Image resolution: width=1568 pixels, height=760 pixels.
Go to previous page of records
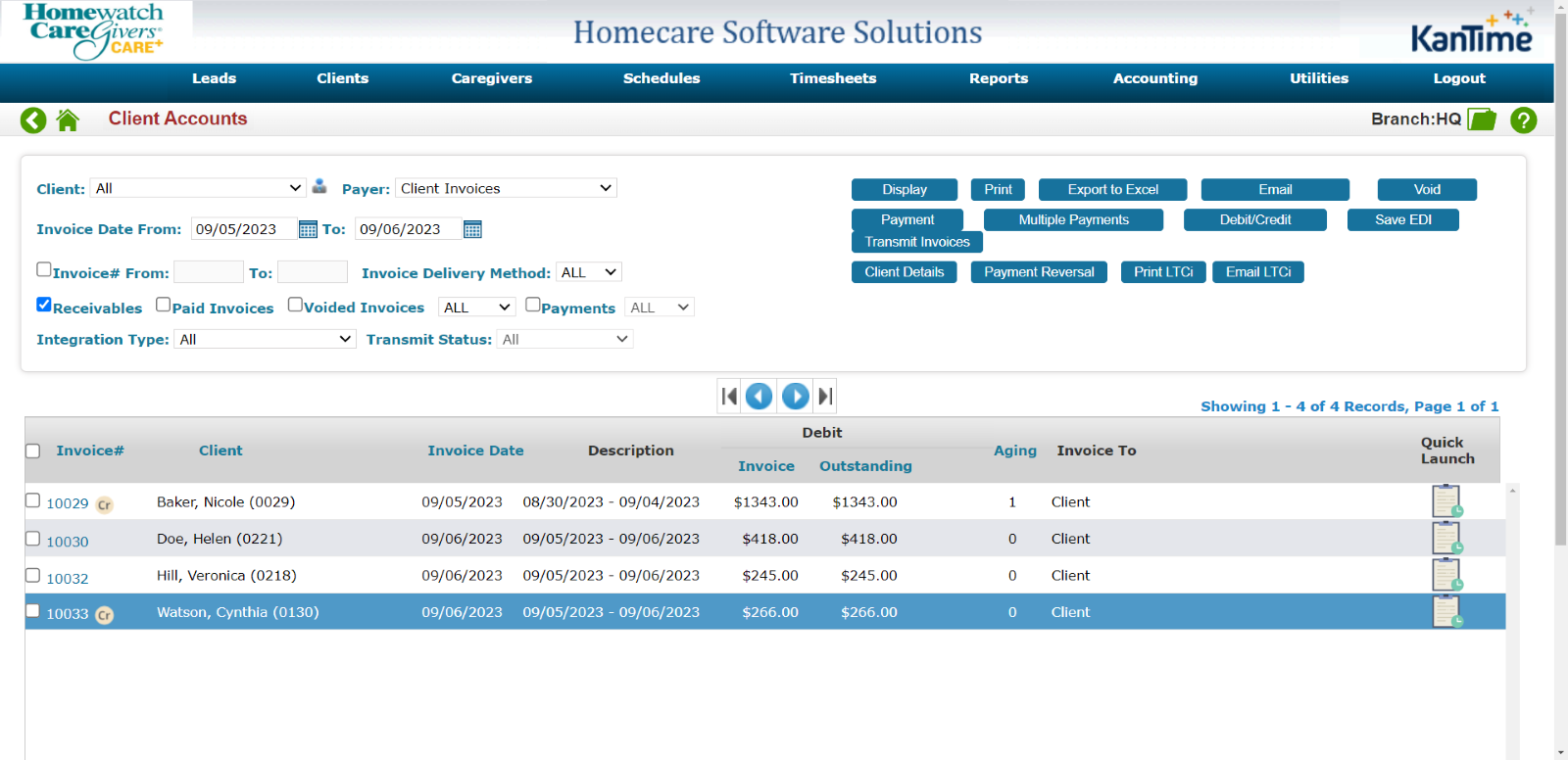click(x=759, y=396)
